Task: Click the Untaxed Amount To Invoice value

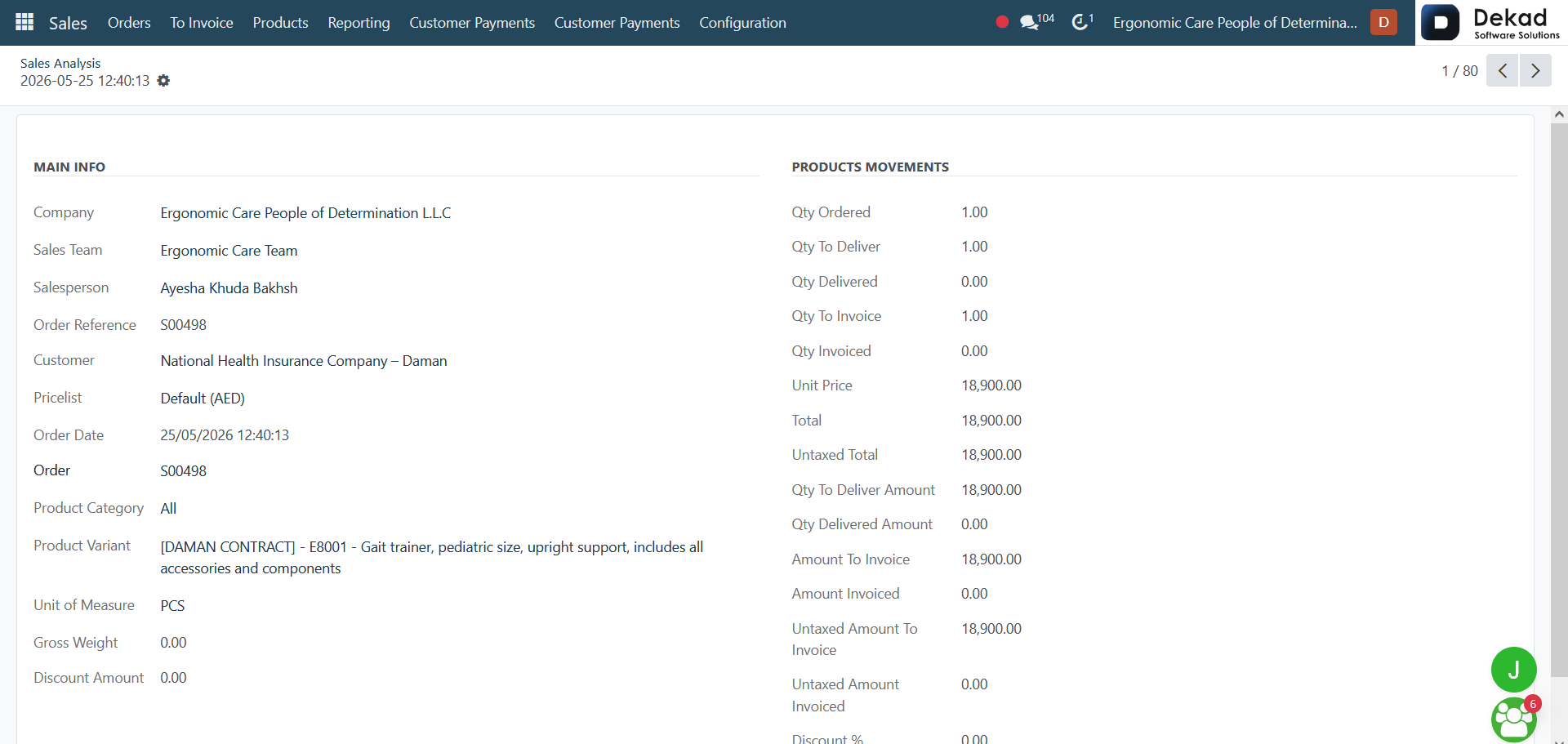Action: (991, 629)
